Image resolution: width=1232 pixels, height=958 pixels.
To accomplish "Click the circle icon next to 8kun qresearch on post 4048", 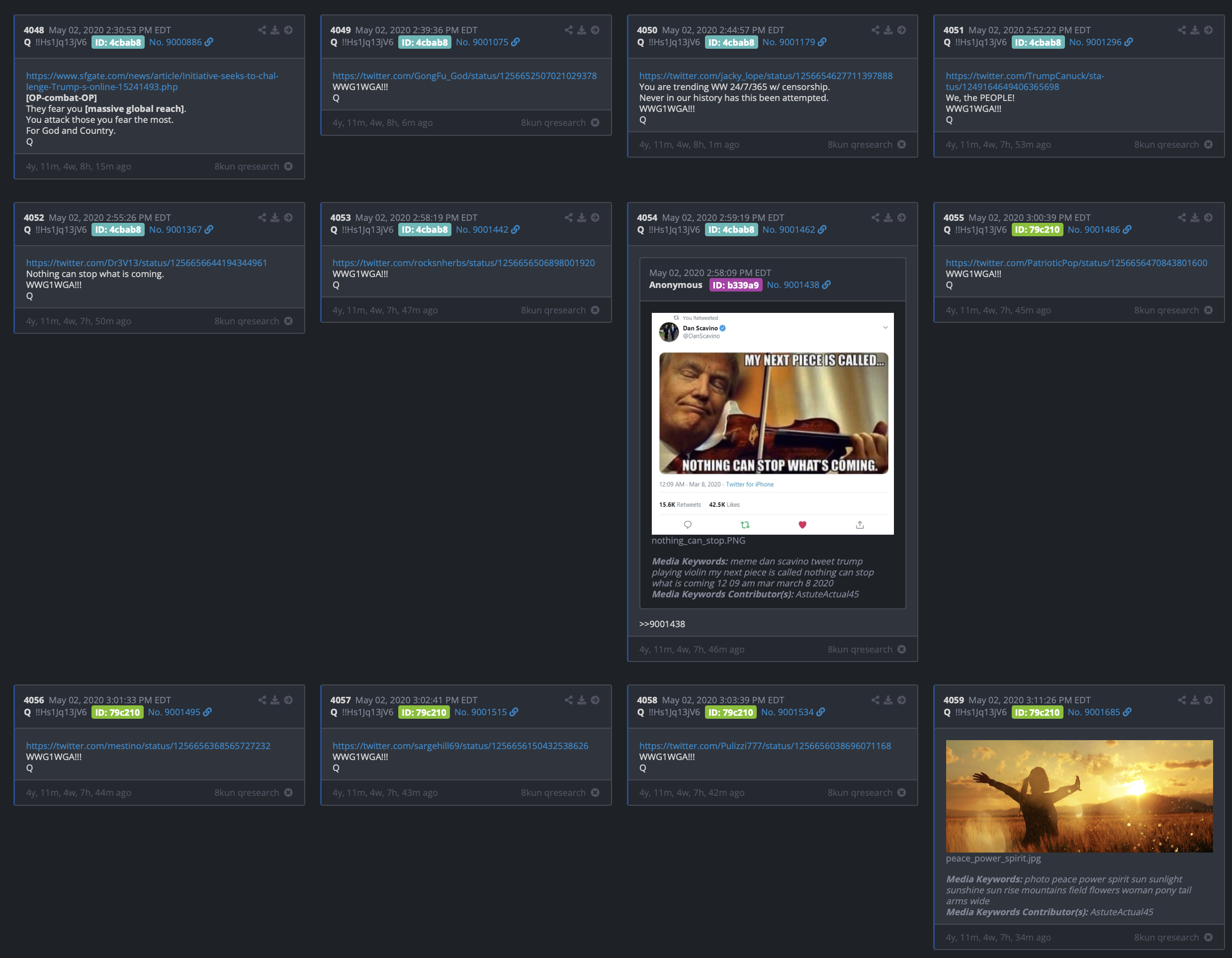I will click(x=288, y=166).
